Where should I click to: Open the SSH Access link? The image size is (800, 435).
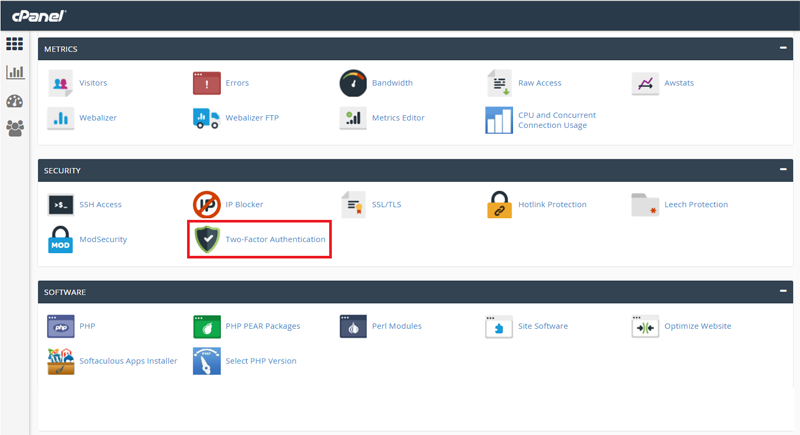101,204
